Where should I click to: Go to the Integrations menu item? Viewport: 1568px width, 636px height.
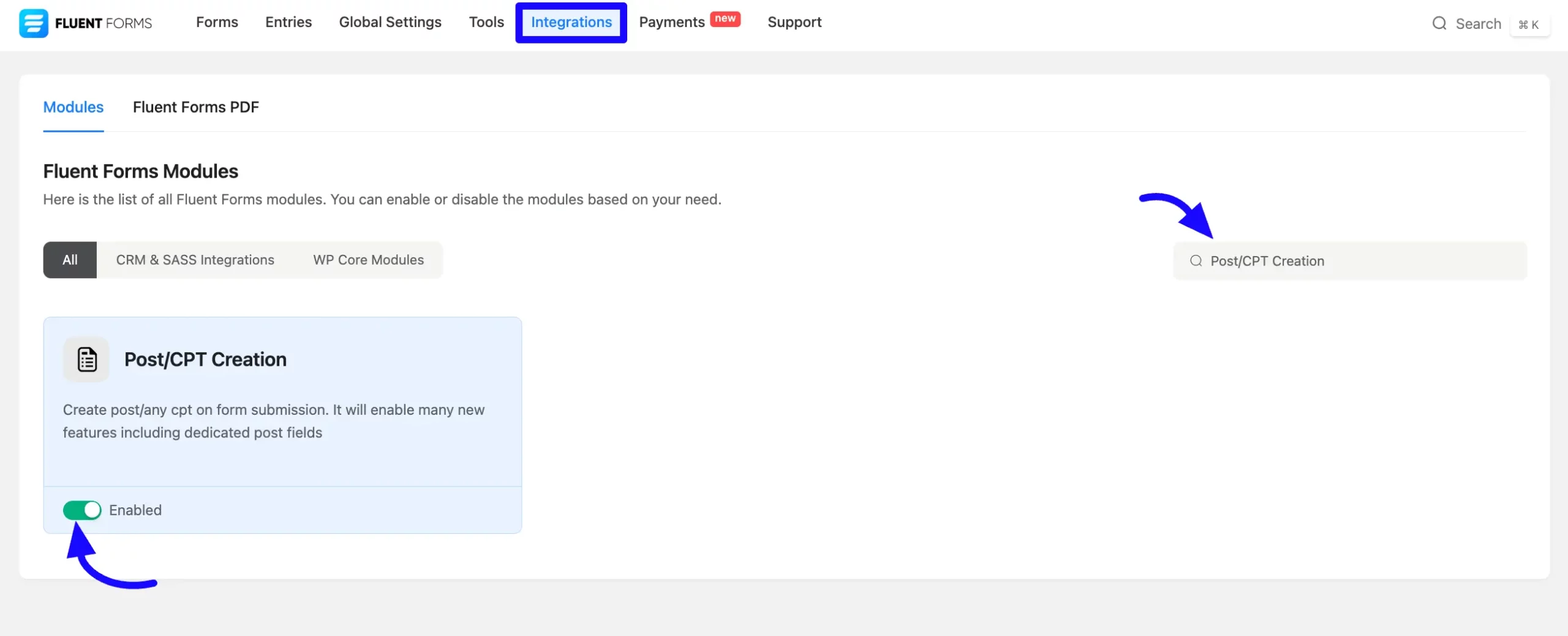[x=571, y=22]
